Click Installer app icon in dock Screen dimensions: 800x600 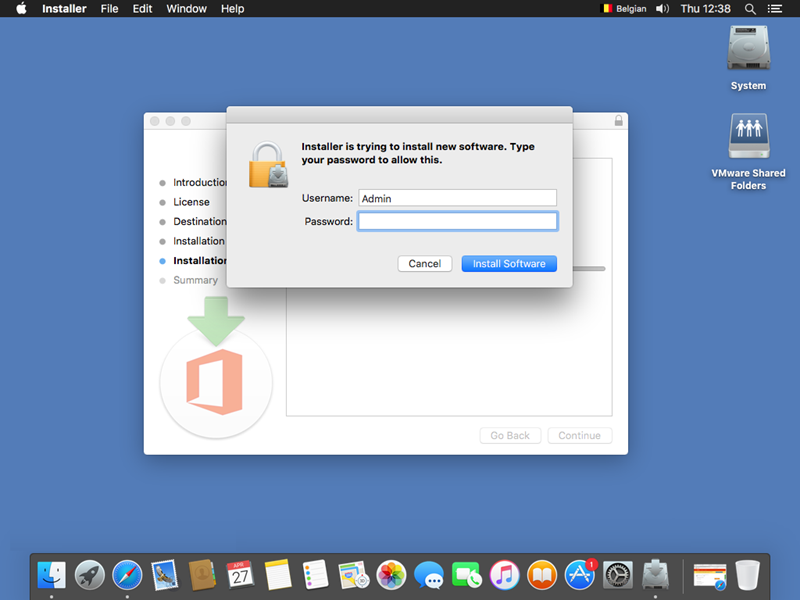[655, 574]
